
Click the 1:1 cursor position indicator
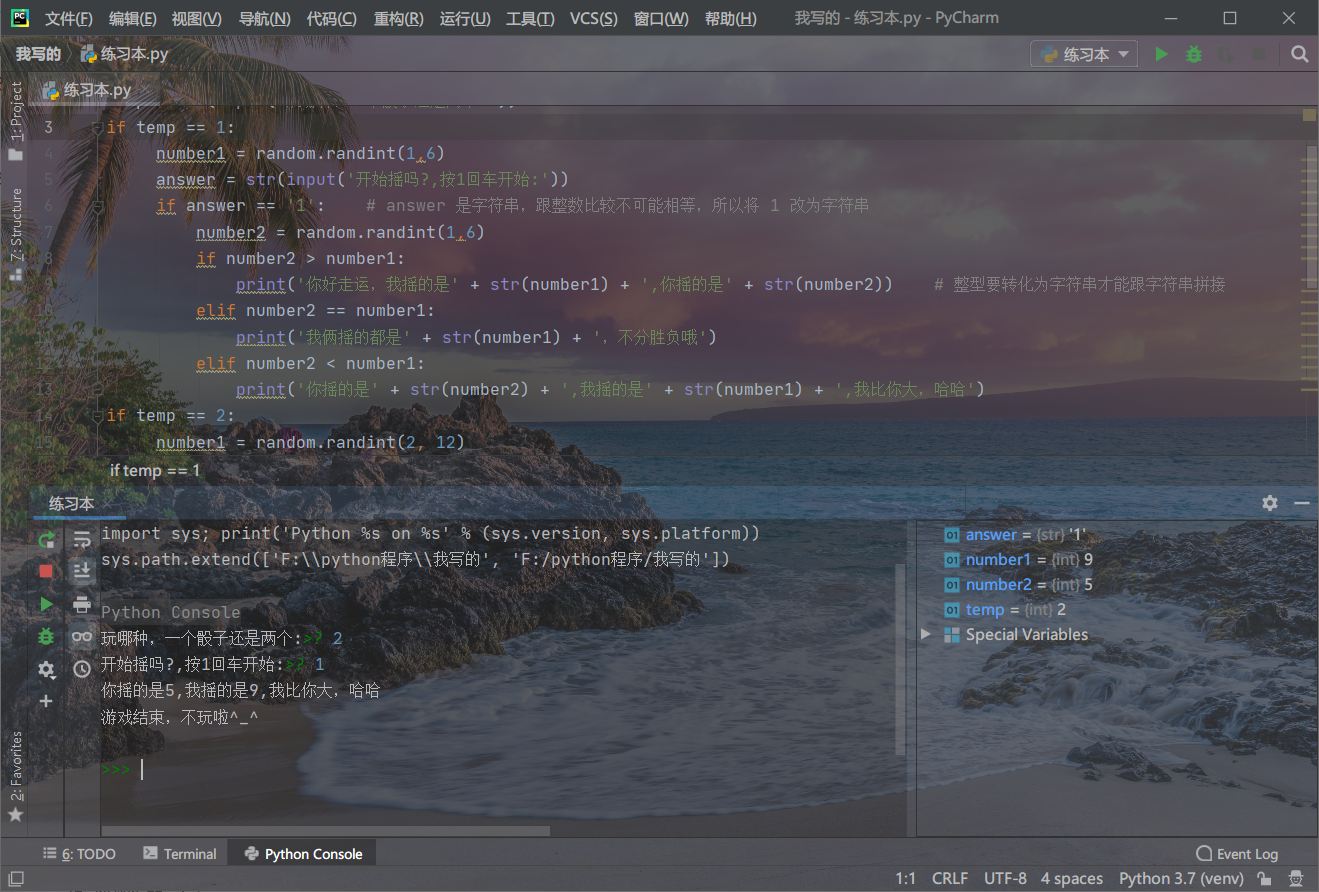[906, 879]
